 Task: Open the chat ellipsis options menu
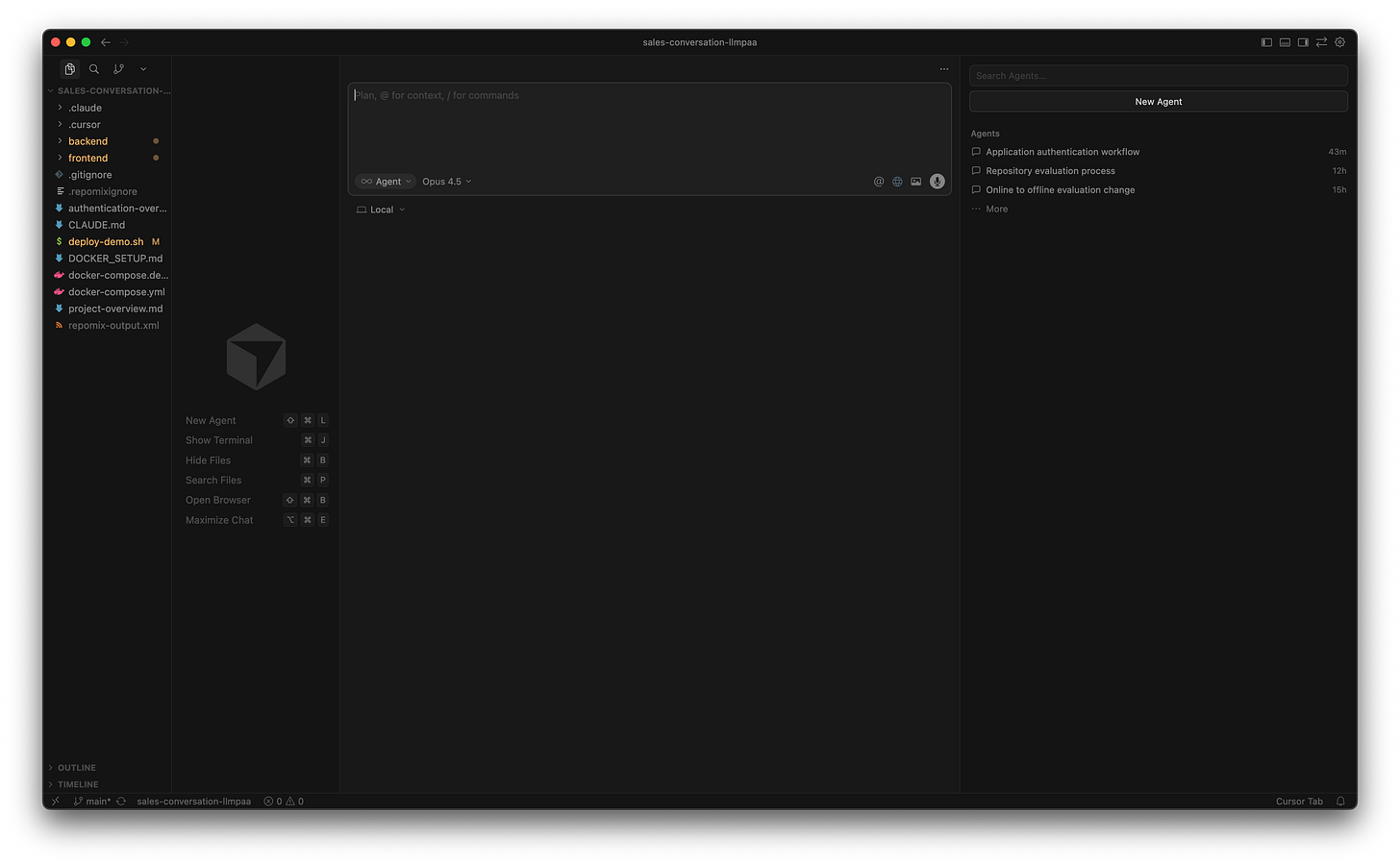[x=943, y=68]
